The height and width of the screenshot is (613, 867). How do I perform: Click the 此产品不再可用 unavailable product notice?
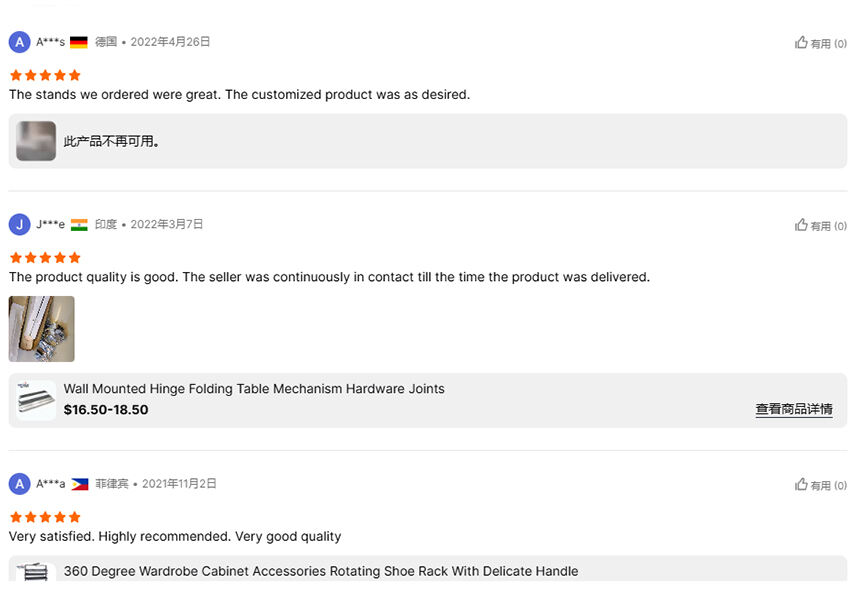[x=111, y=142]
